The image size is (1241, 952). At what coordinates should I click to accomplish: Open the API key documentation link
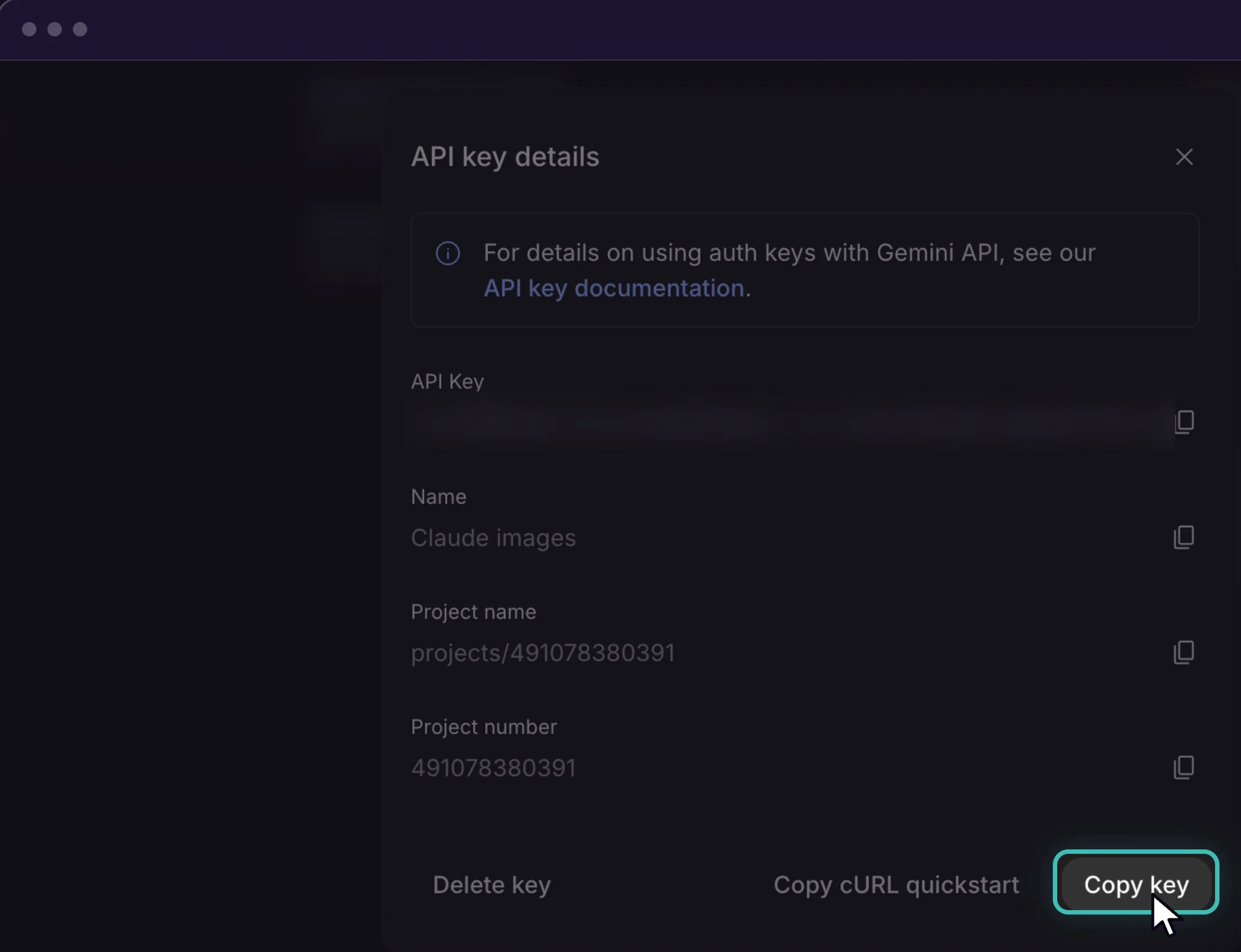(614, 288)
